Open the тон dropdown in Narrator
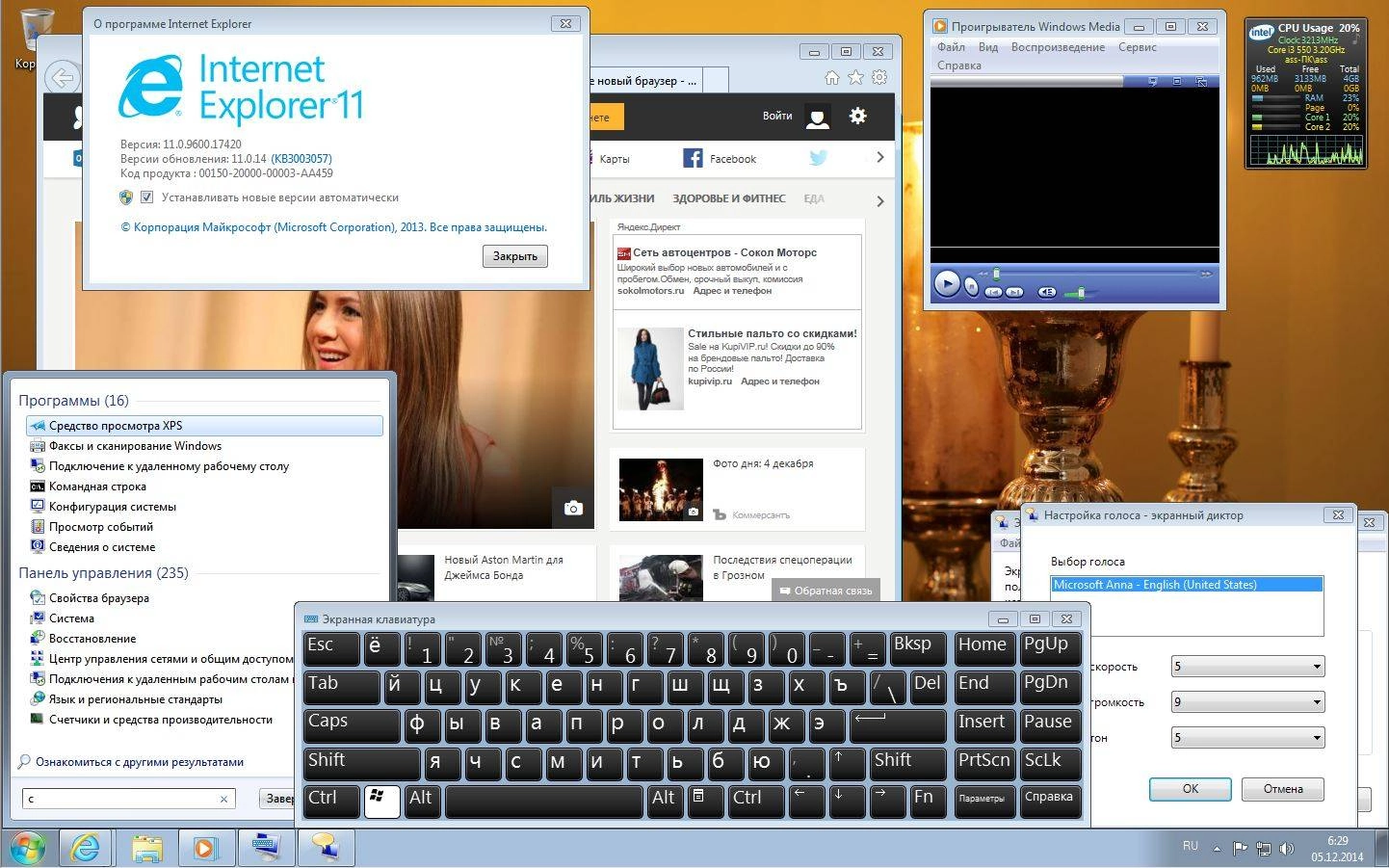Viewport: 1389px width, 868px height. pos(1247,738)
